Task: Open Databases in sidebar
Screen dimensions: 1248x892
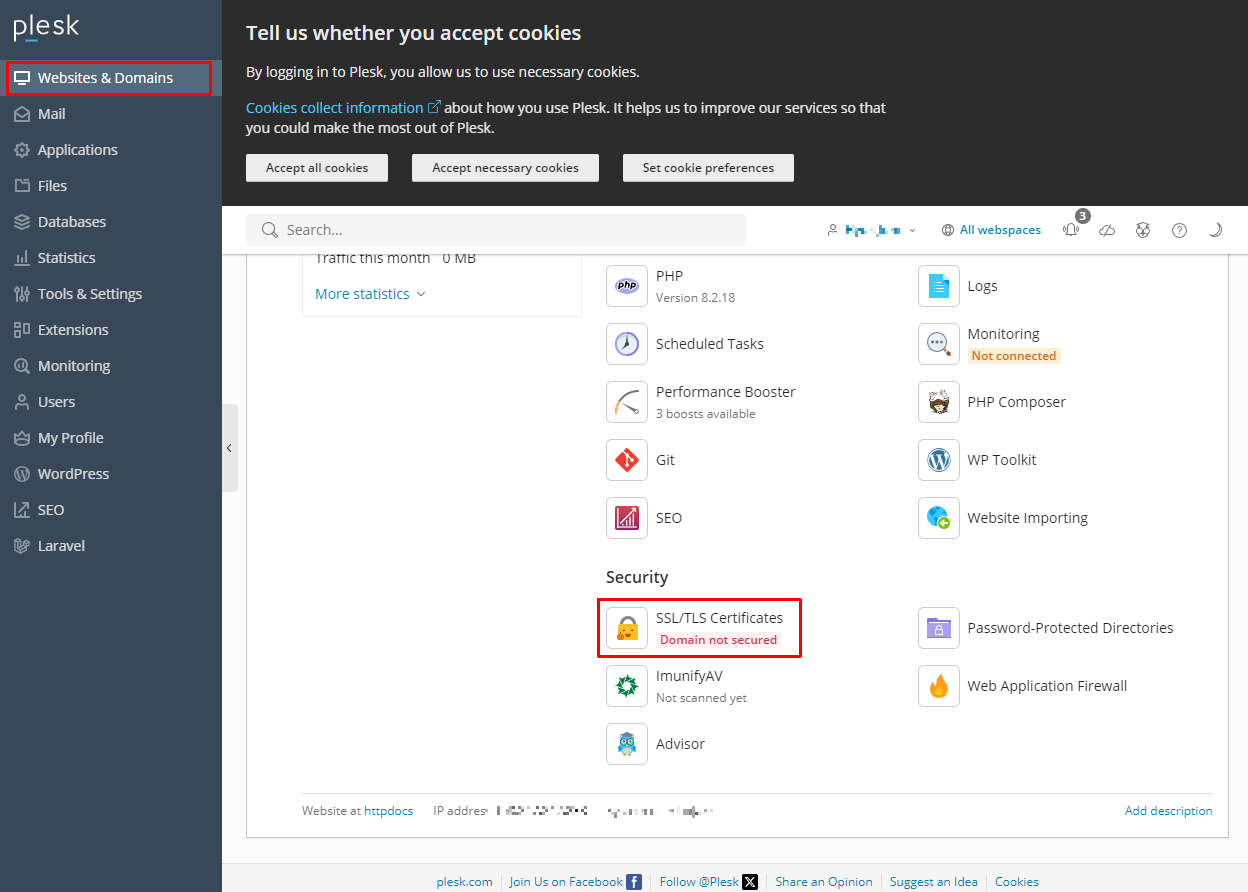Action: 111,222
